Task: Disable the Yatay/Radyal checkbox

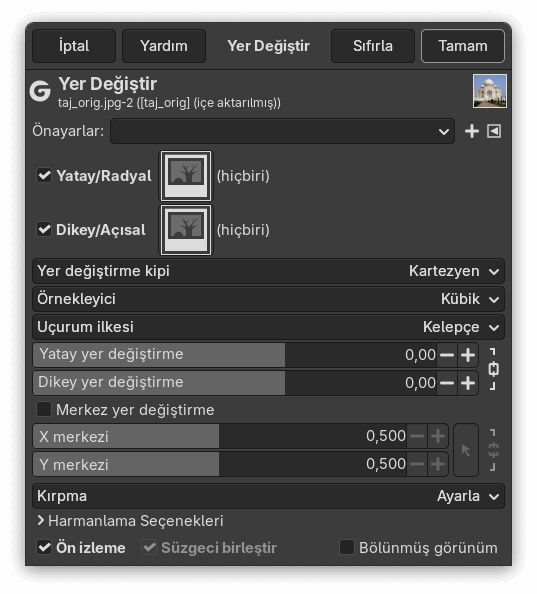Action: tap(44, 175)
